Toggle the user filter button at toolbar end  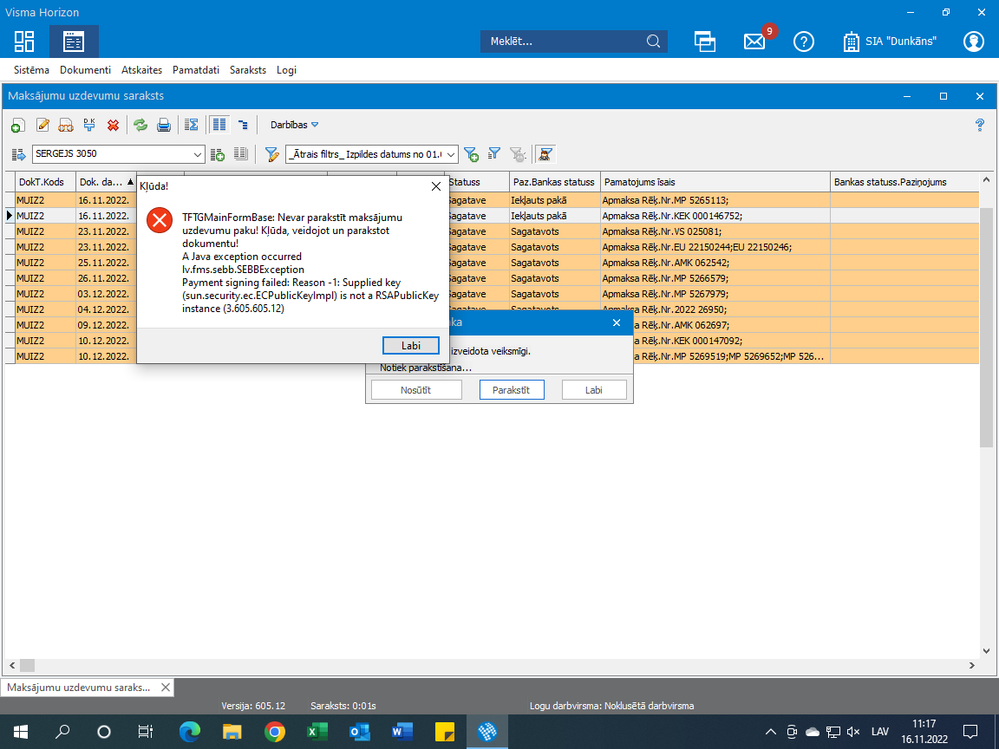545,154
